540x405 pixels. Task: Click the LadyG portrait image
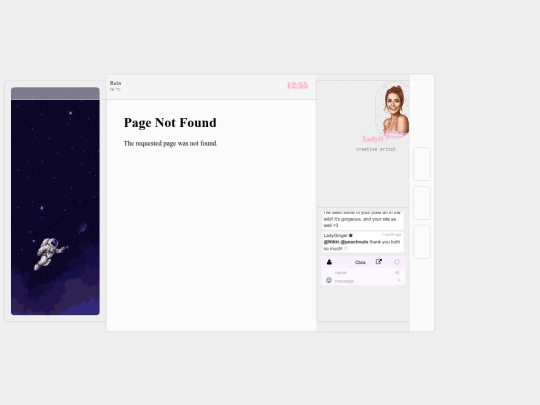pos(392,110)
